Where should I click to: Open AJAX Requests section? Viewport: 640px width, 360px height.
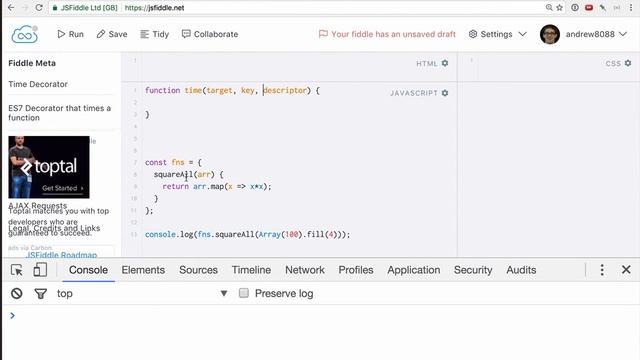[38, 205]
